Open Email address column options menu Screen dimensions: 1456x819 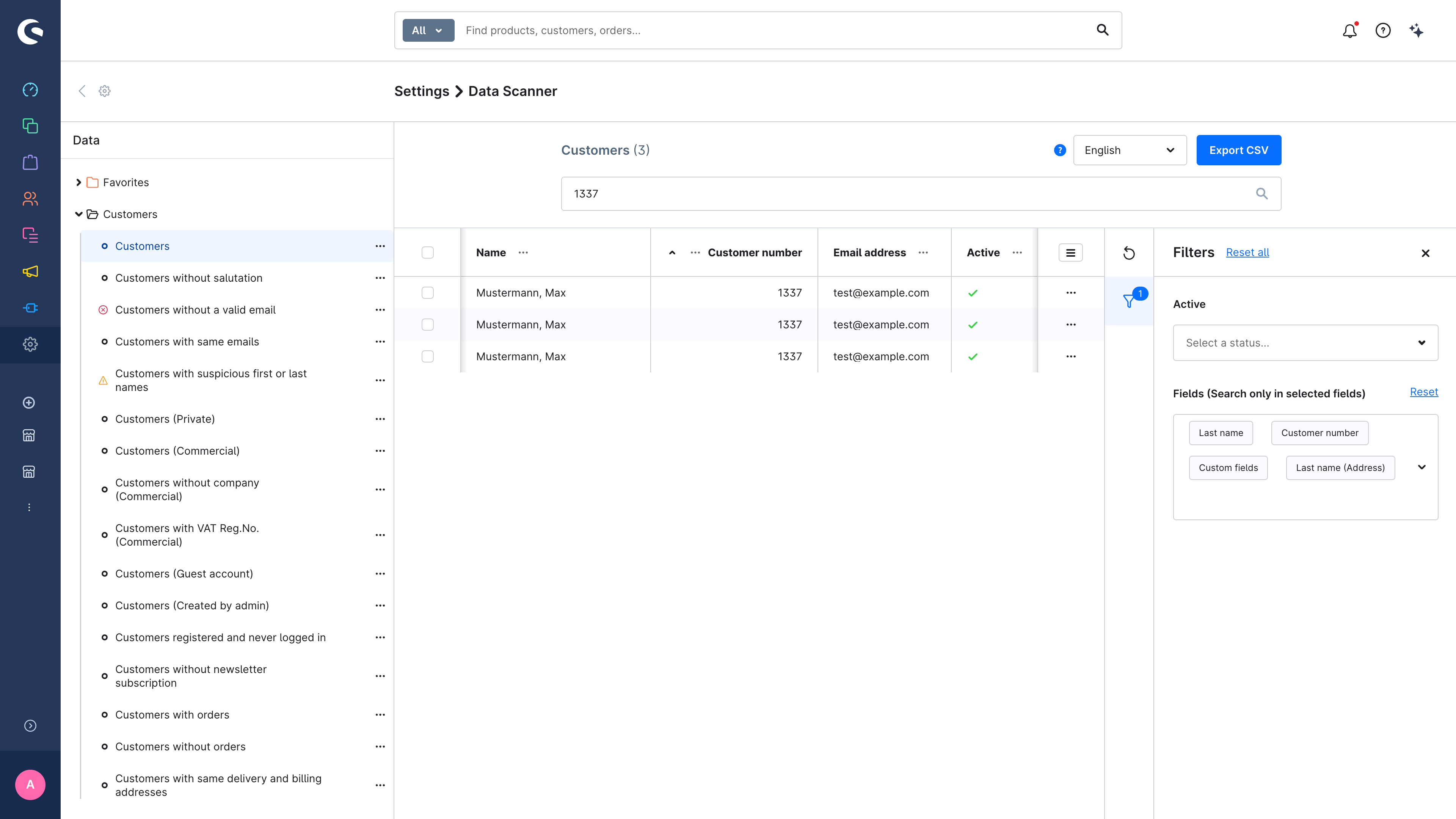923,253
